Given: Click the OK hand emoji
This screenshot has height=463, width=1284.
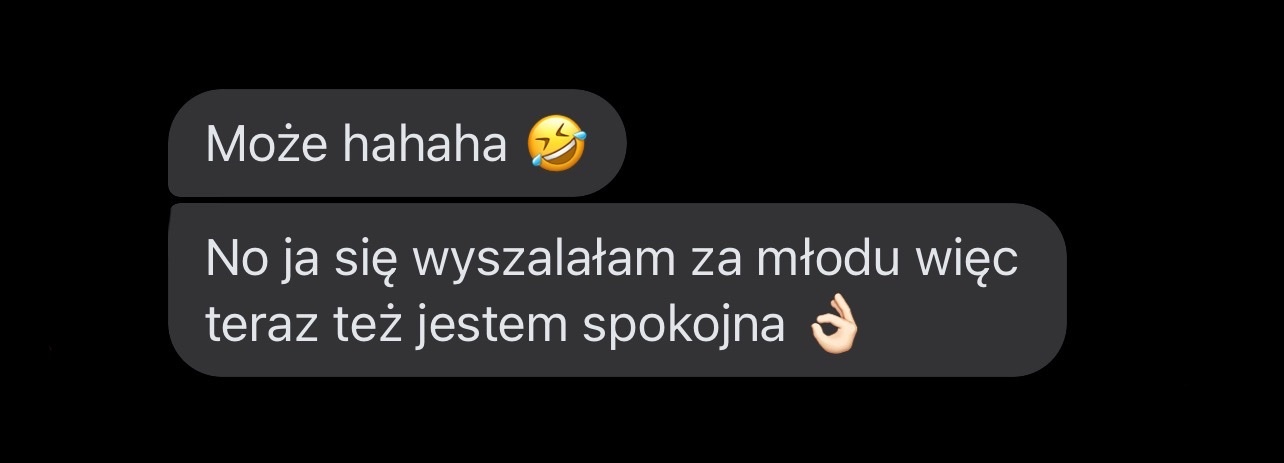Looking at the screenshot, I should pyautogui.click(x=833, y=327).
